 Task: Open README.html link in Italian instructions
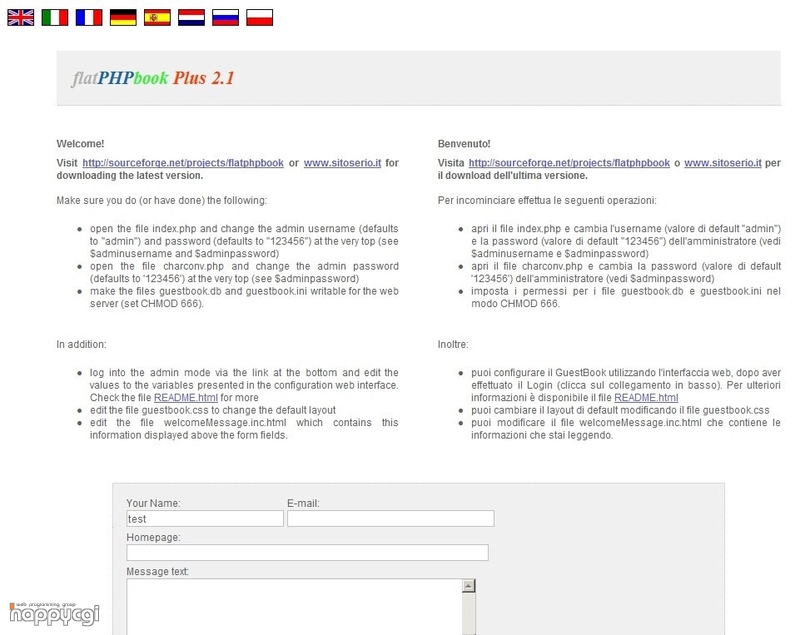coord(646,397)
